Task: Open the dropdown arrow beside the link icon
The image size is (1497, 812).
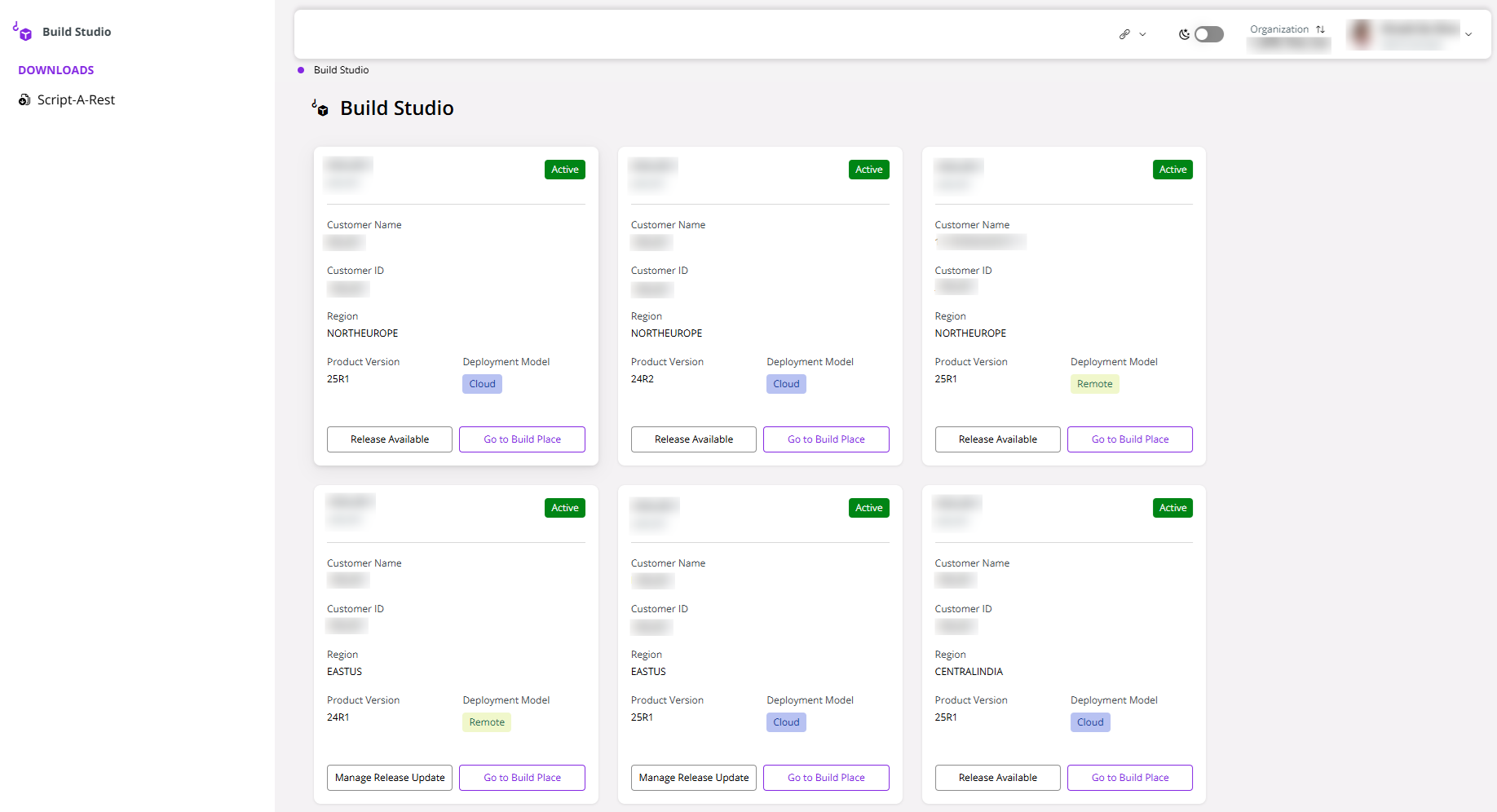Action: point(1142,34)
